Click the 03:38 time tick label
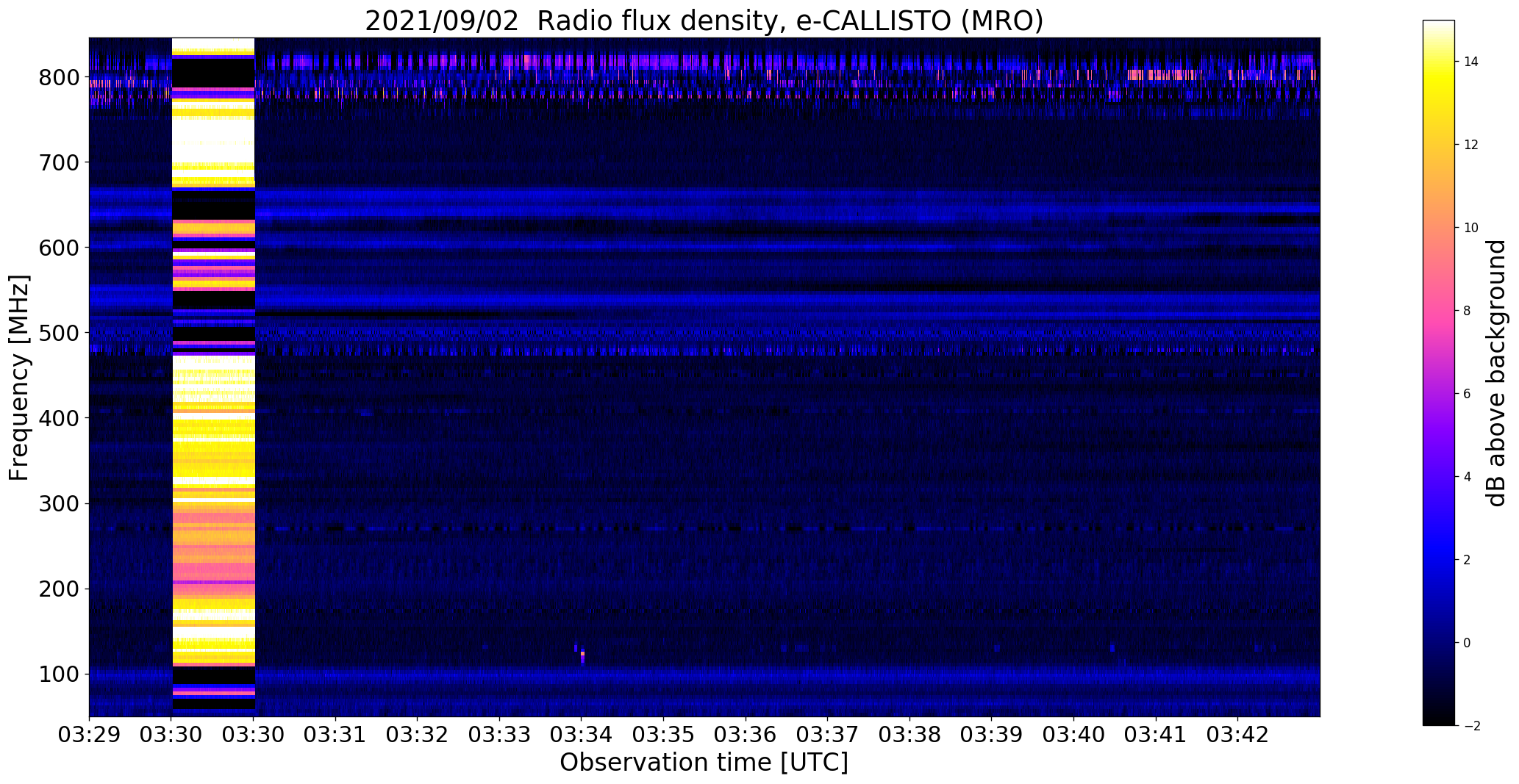The height and width of the screenshot is (784, 1519). point(909,735)
